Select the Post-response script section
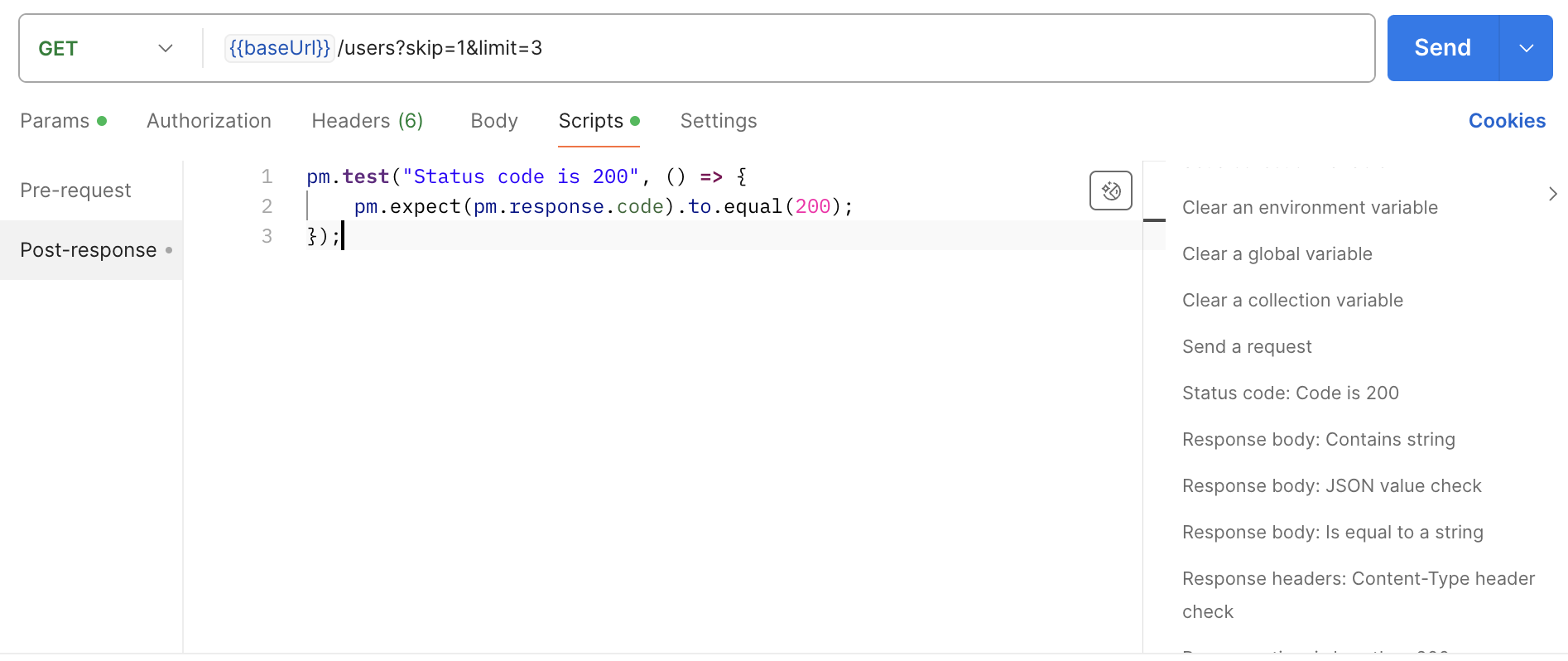The height and width of the screenshot is (661, 1568). point(89,250)
